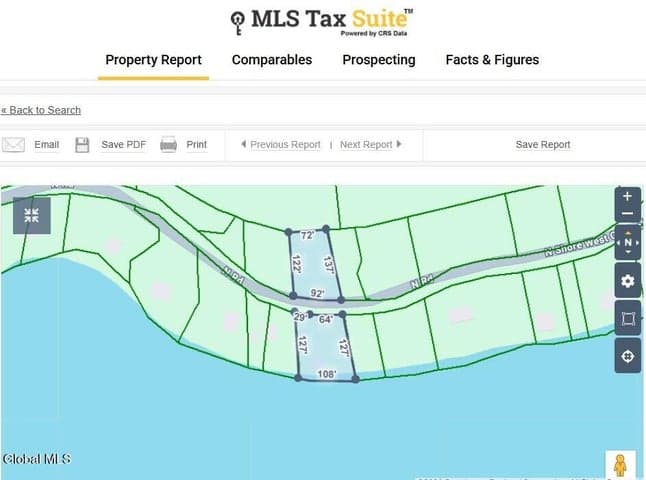The height and width of the screenshot is (480, 646).
Task: Collapse the map with the shrink icon
Action: (x=32, y=215)
